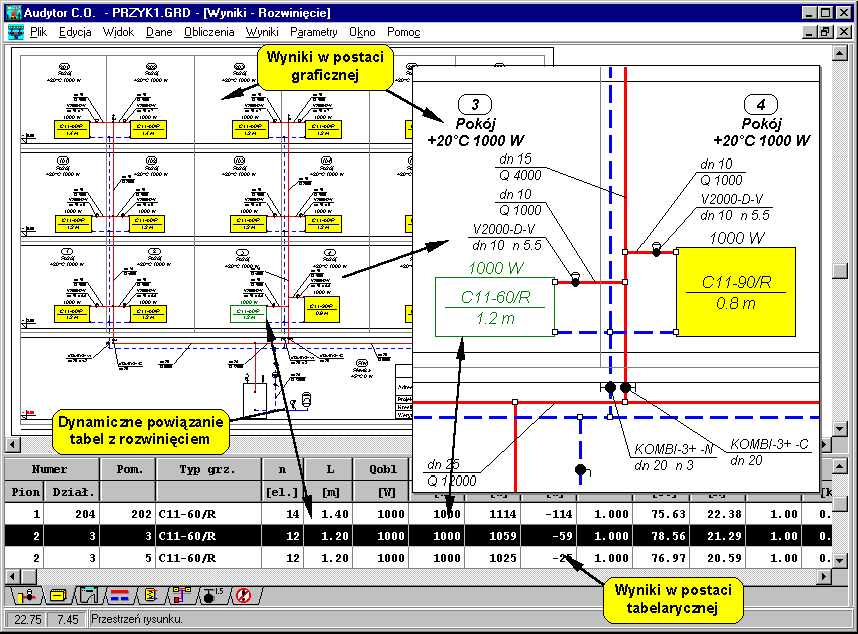Click the table's horizontal scrollbar right arrow
This screenshot has width=858, height=634.
pos(824,577)
